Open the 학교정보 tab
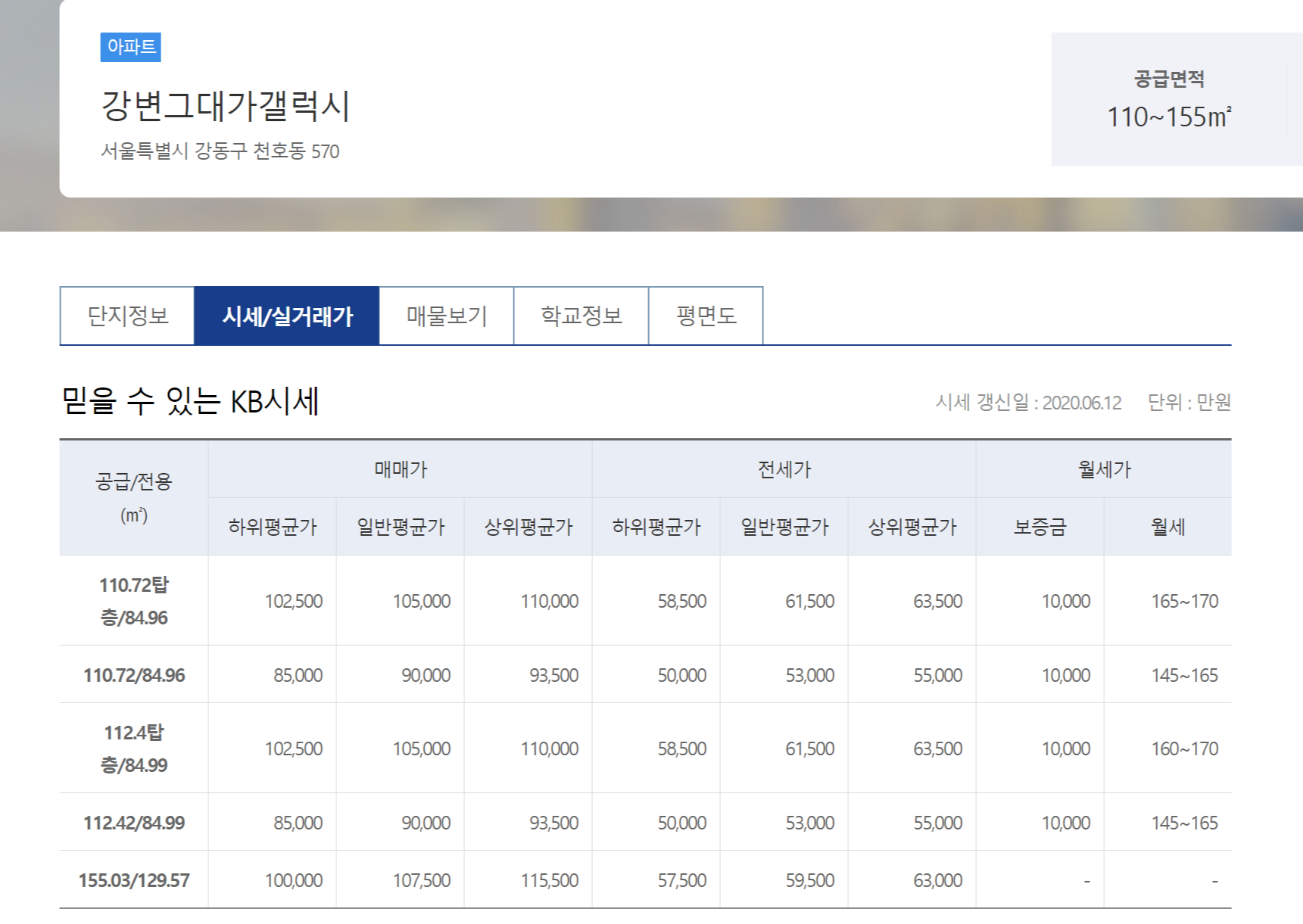1303x924 pixels. click(x=581, y=316)
